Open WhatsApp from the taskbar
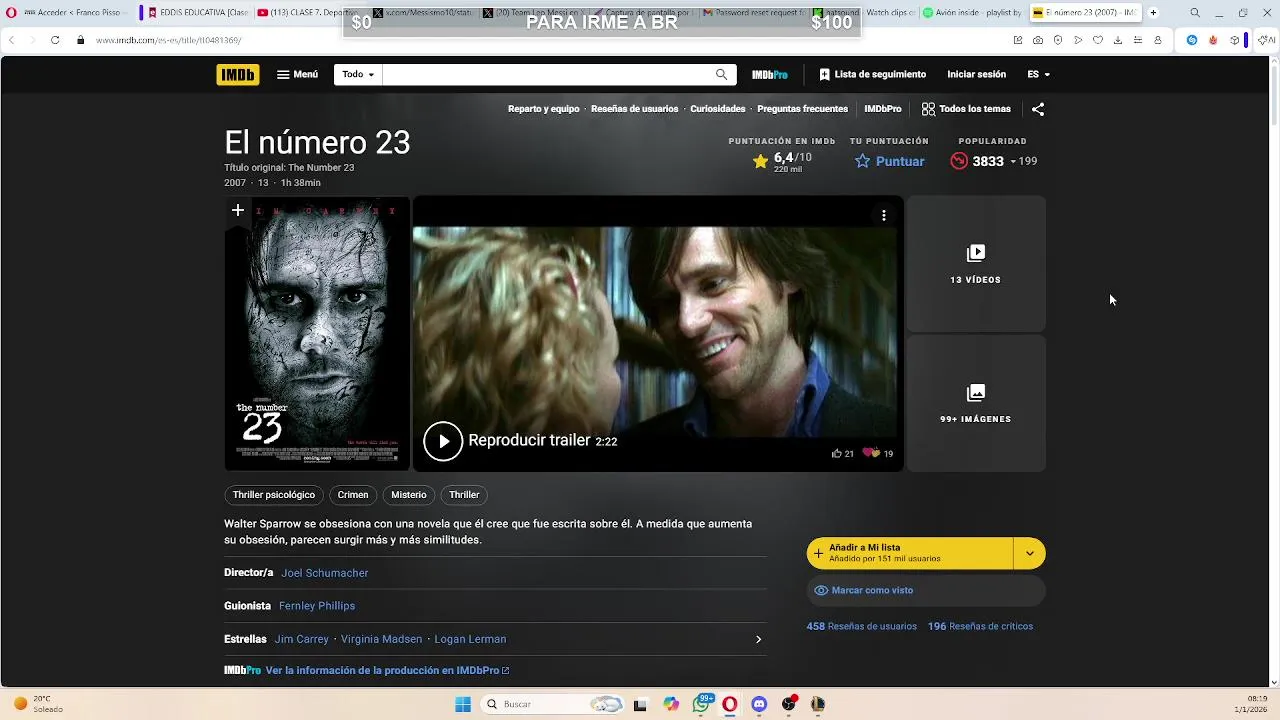This screenshot has width=1280, height=720. click(702, 704)
